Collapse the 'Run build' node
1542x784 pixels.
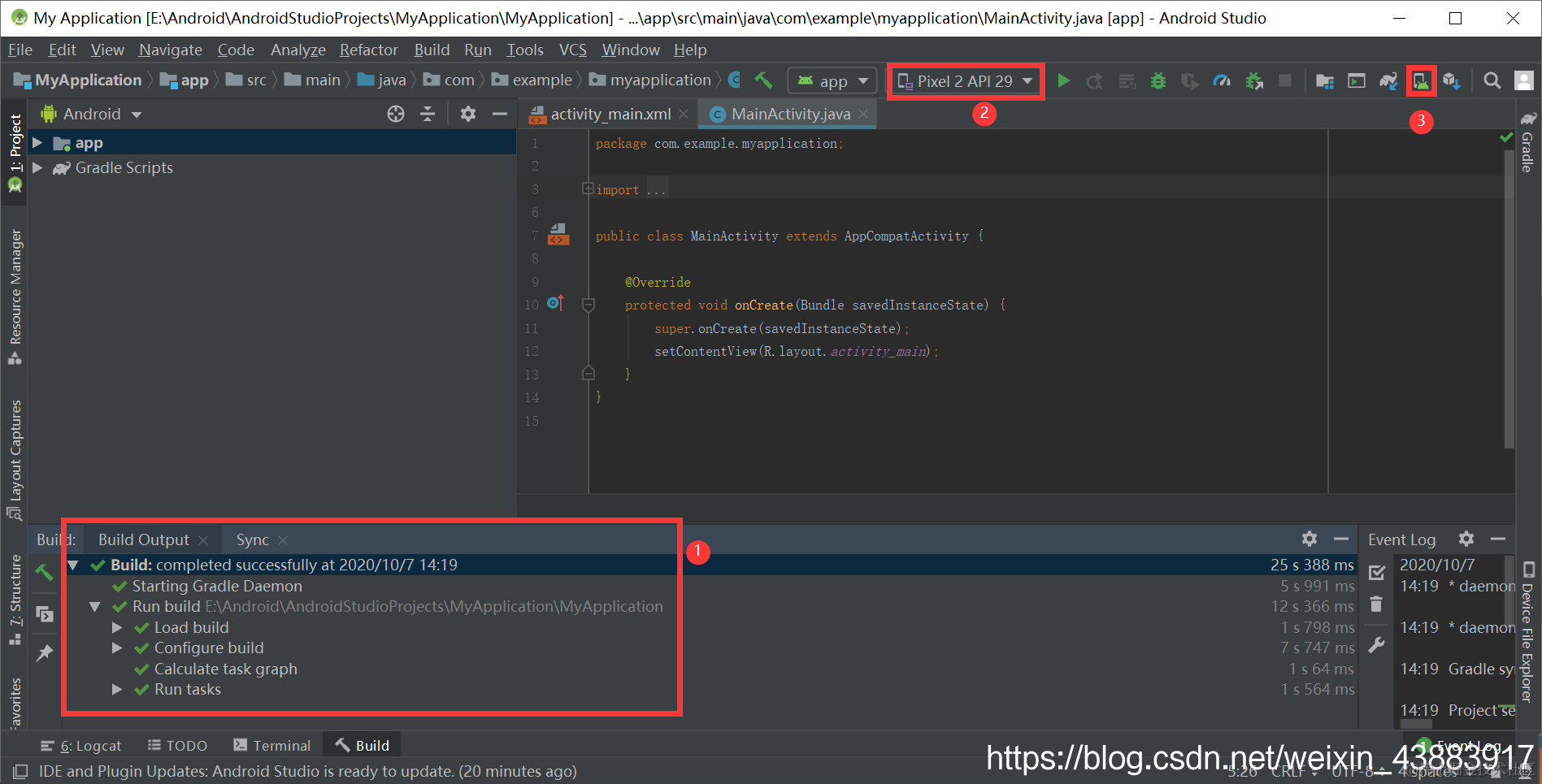click(95, 606)
